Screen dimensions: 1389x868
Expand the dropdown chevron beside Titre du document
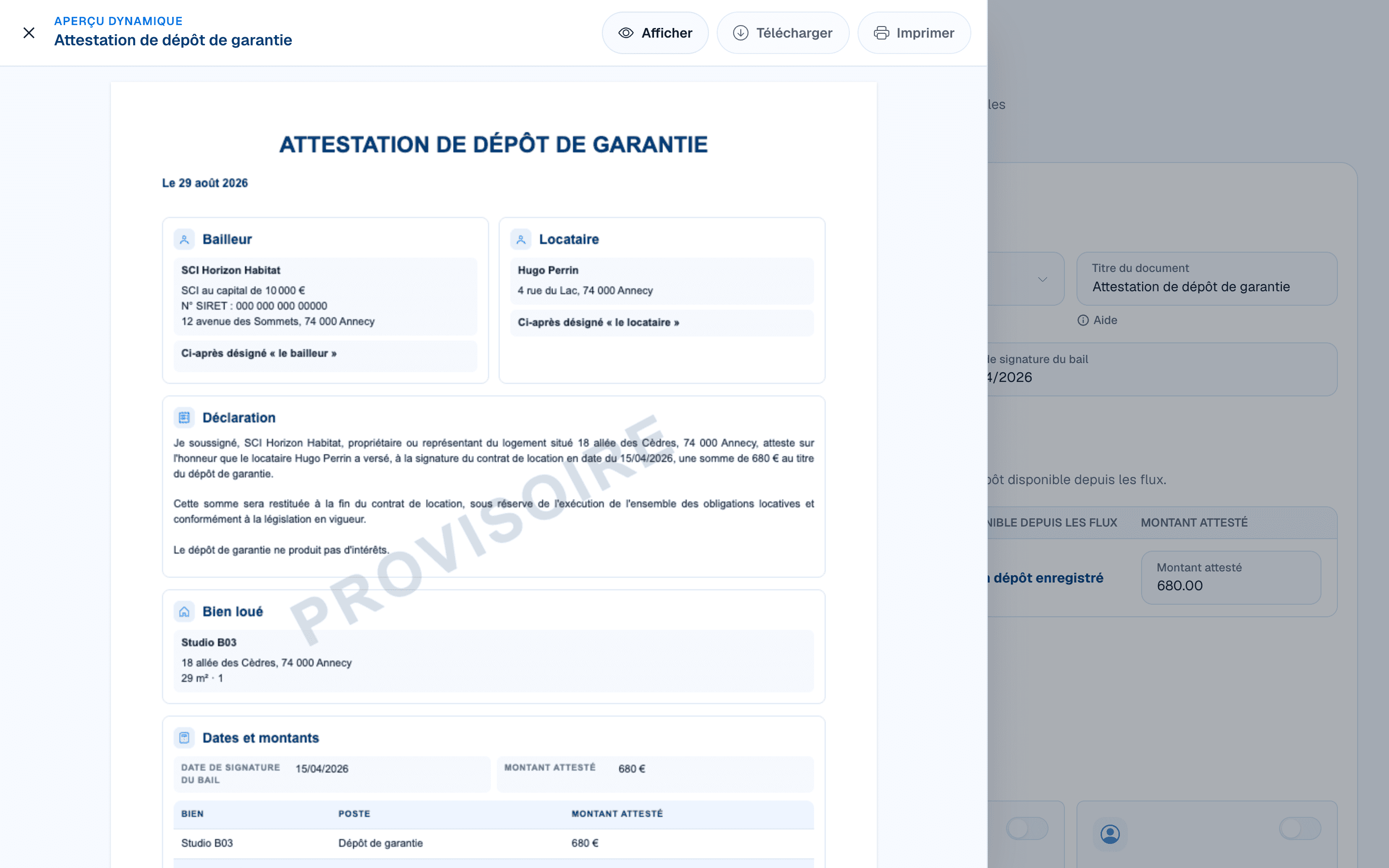1042,279
